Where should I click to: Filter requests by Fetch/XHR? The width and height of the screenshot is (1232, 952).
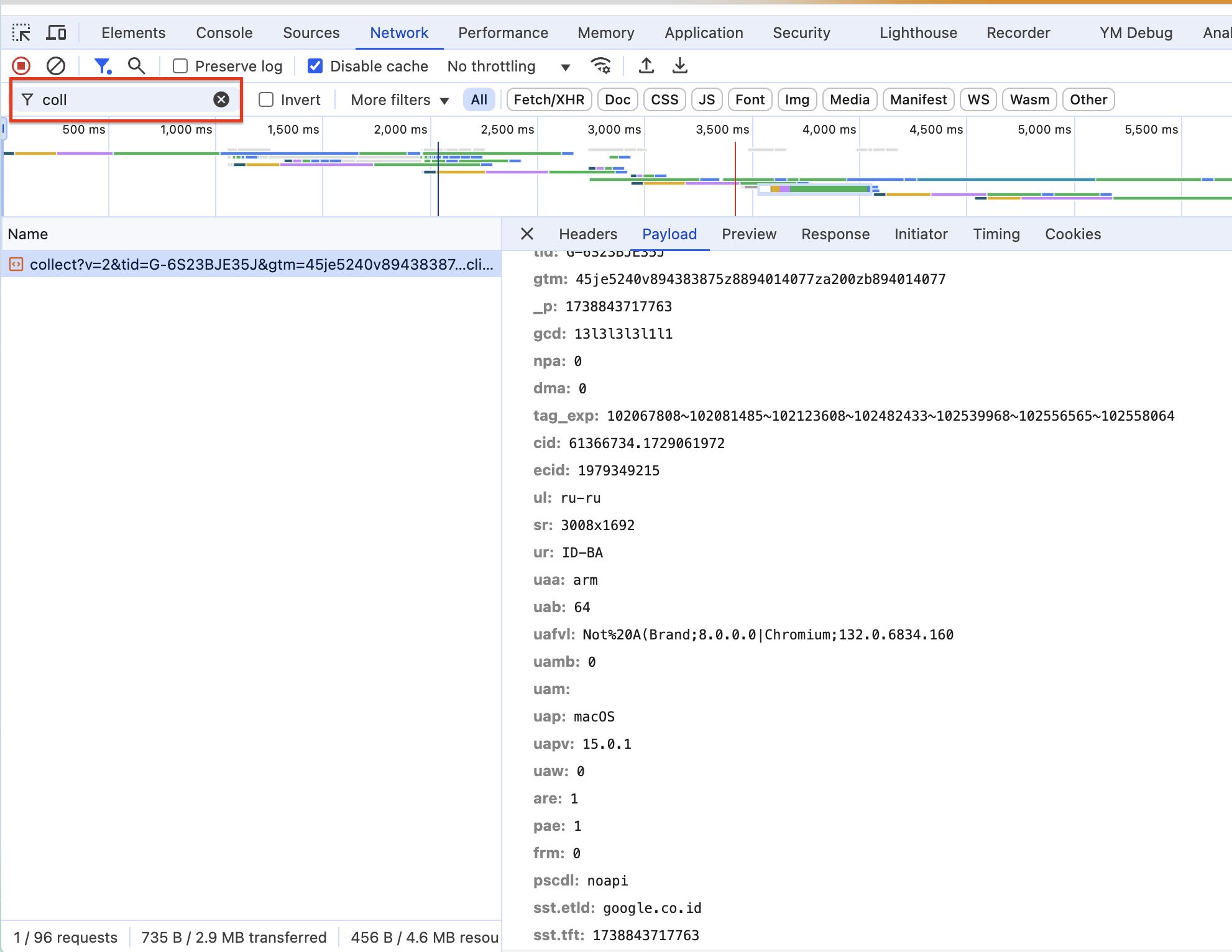coord(548,99)
